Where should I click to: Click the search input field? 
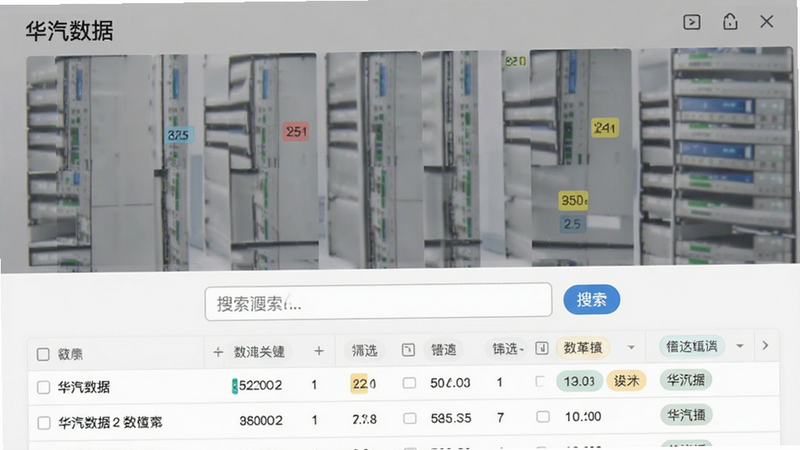click(378, 302)
